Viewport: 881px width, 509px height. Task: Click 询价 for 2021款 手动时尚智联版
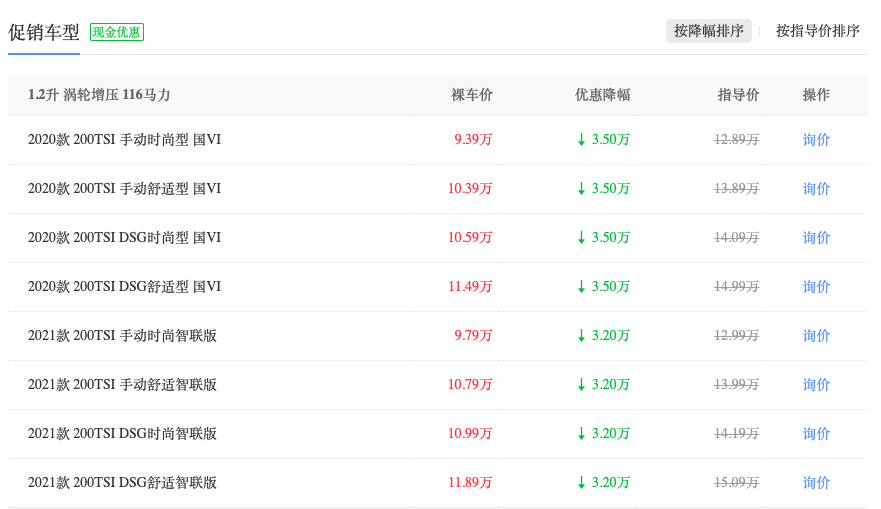816,336
